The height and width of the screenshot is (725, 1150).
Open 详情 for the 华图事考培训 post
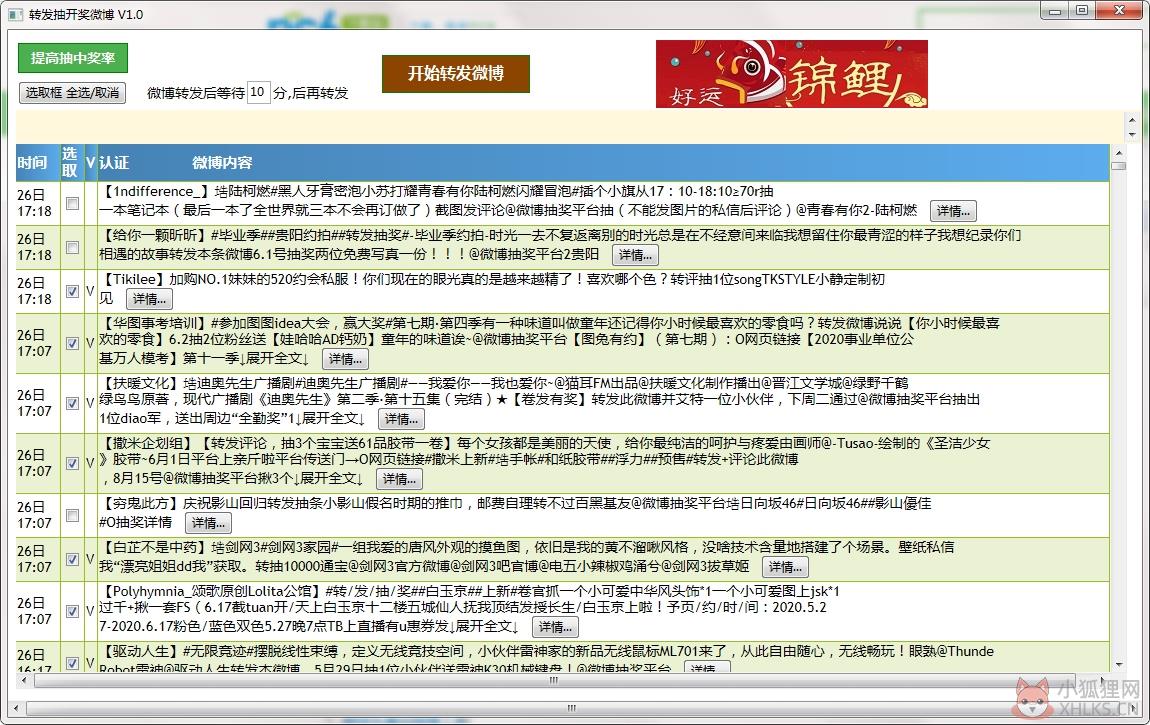(x=345, y=359)
